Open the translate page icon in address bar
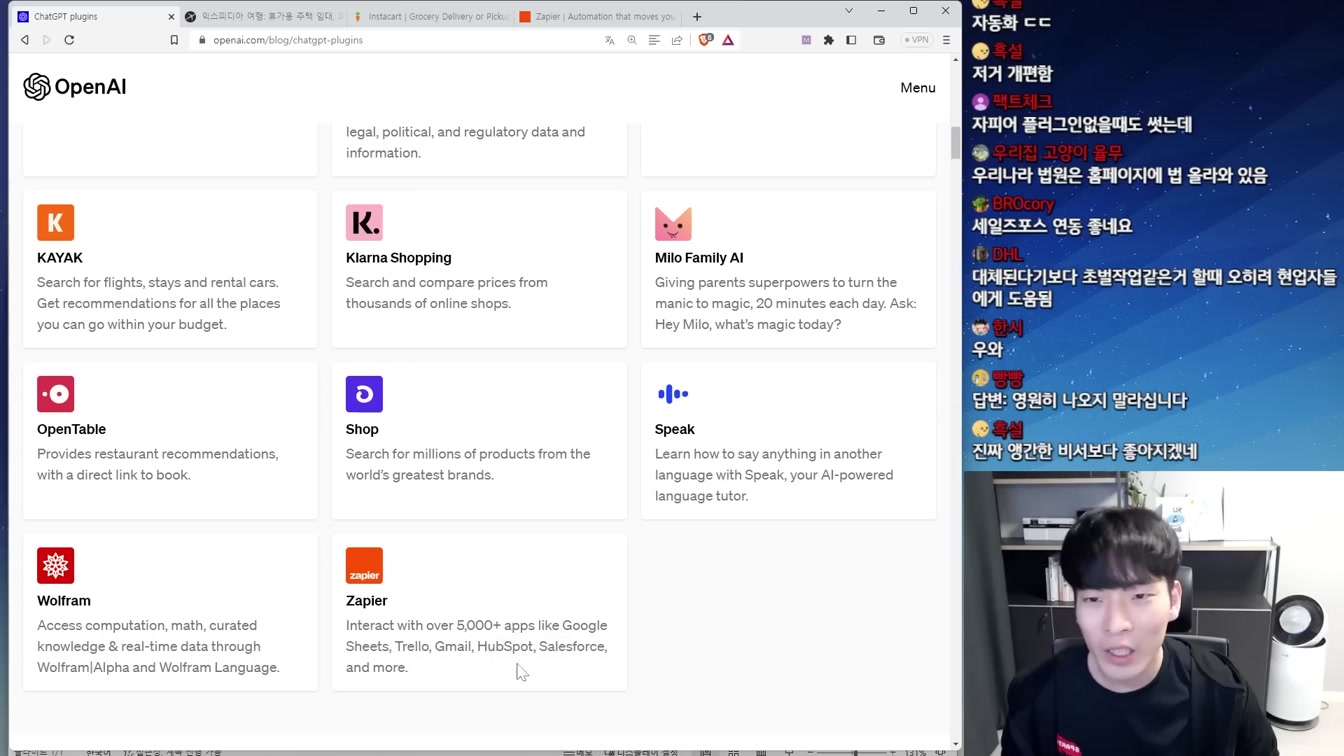Screen dimensions: 1344x756 pos(610,40)
